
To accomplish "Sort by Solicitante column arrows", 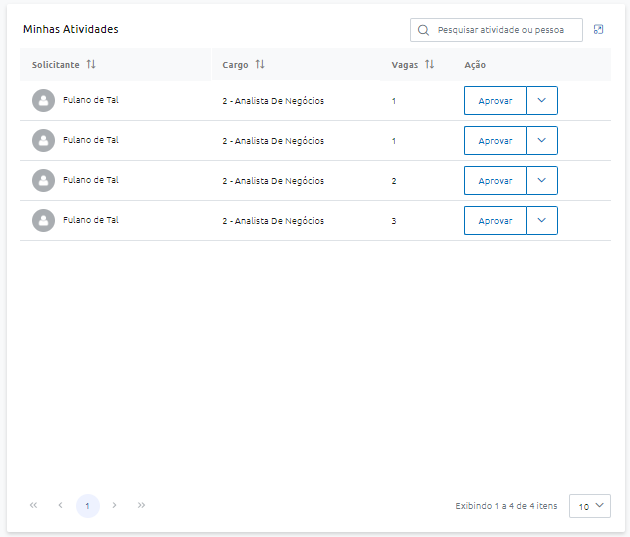I will (x=91, y=65).
